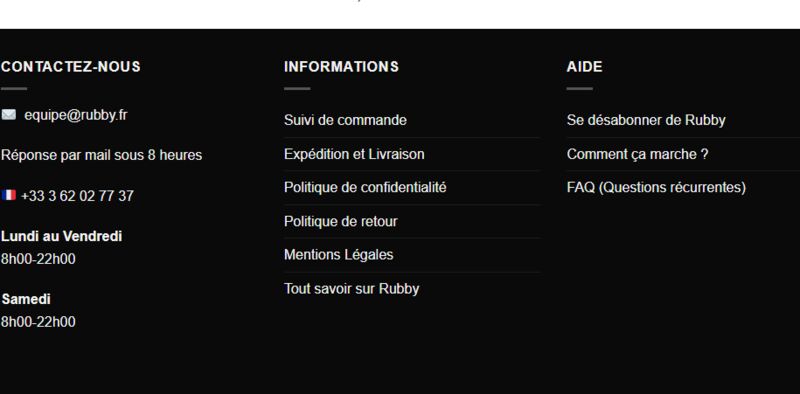Select Se désabonner de Rubby
800x394 pixels.
(x=646, y=120)
